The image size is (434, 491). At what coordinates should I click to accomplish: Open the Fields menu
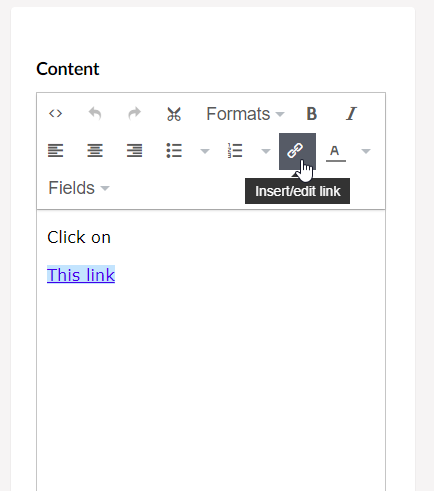pyautogui.click(x=79, y=188)
